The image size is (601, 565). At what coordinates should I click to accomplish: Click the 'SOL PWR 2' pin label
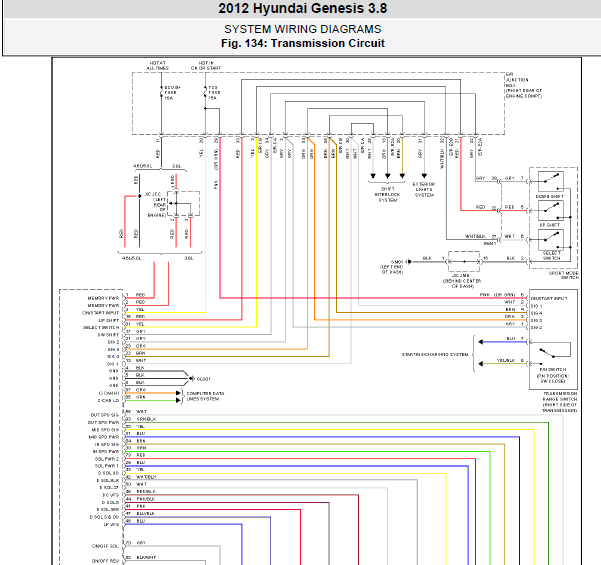coord(107,459)
